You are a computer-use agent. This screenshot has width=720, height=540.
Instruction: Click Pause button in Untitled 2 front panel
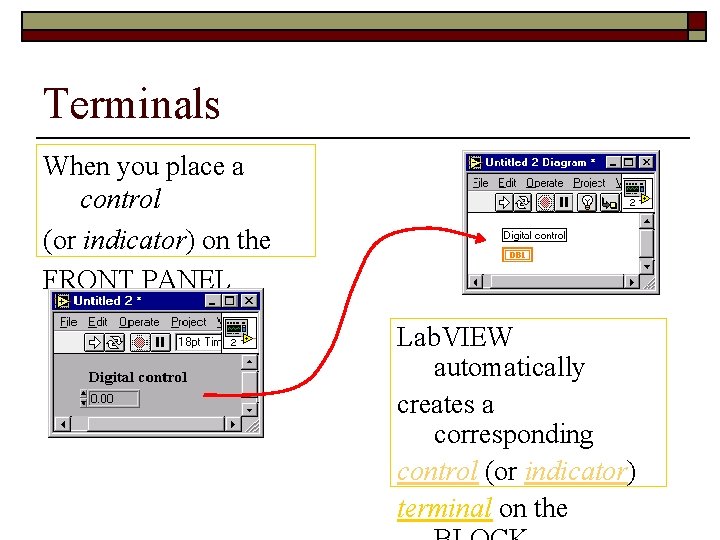[x=160, y=343]
